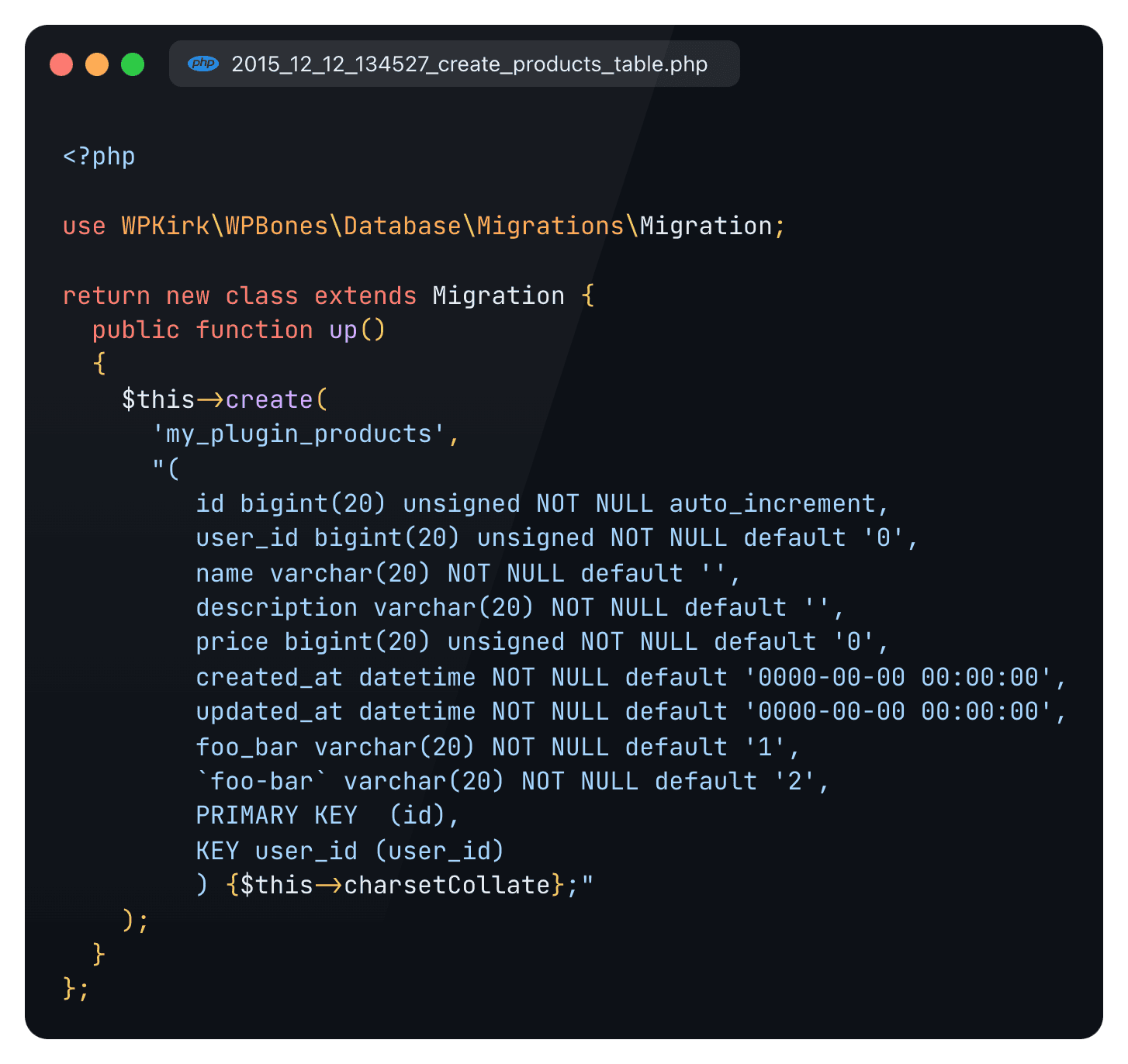
Task: Click the 'create' method call
Action: pos(268,400)
